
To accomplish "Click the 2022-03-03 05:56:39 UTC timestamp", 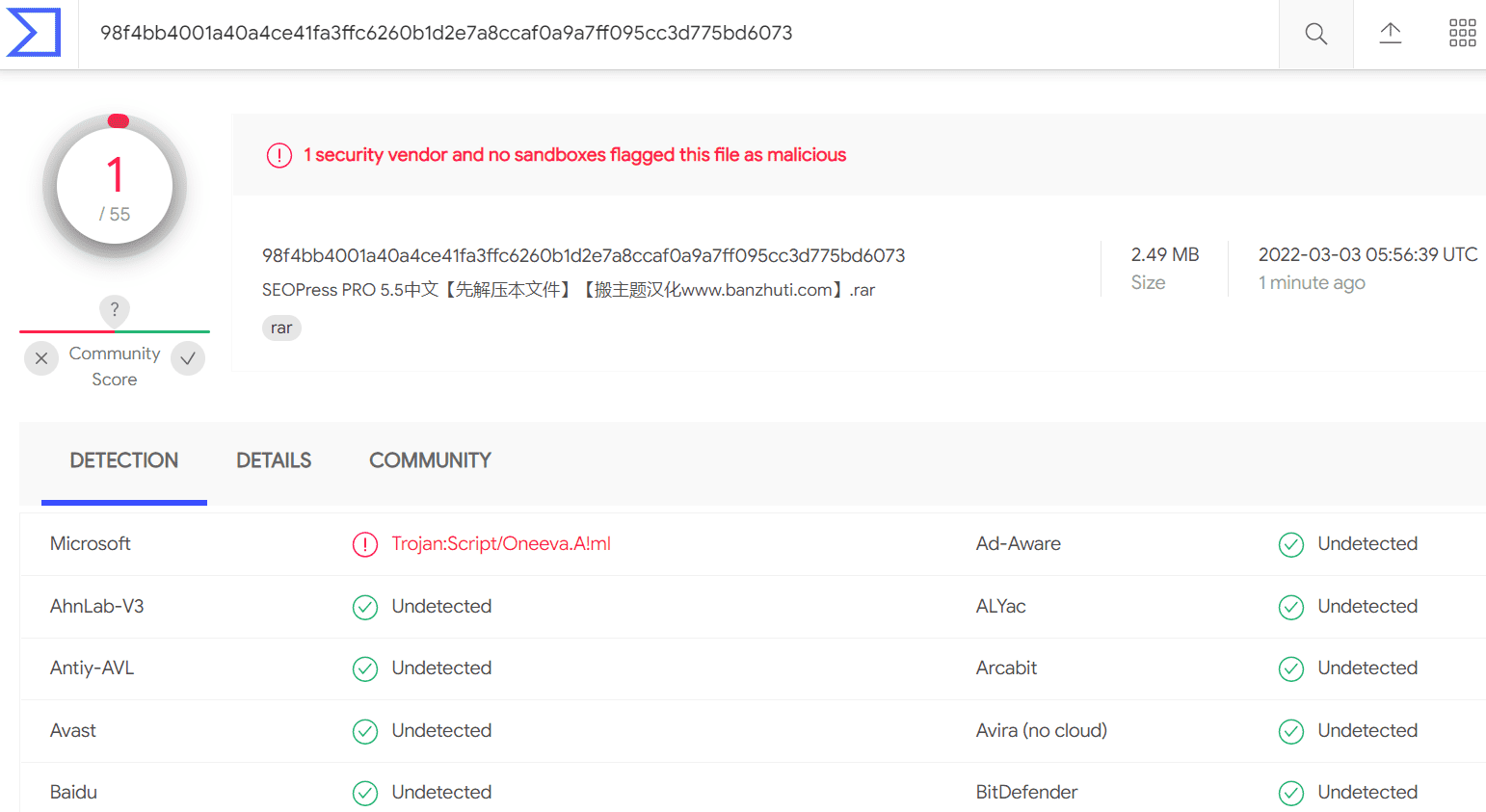I will pyautogui.click(x=1368, y=255).
